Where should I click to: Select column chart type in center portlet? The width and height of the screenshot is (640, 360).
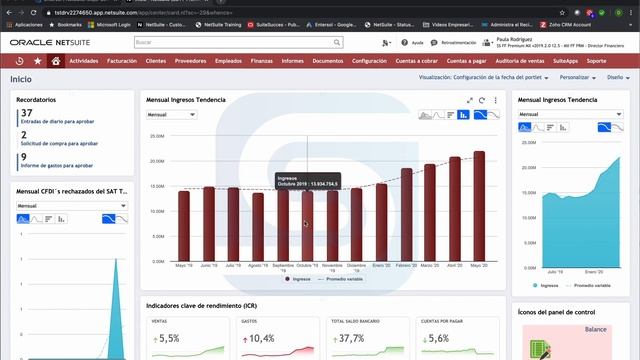463,115
